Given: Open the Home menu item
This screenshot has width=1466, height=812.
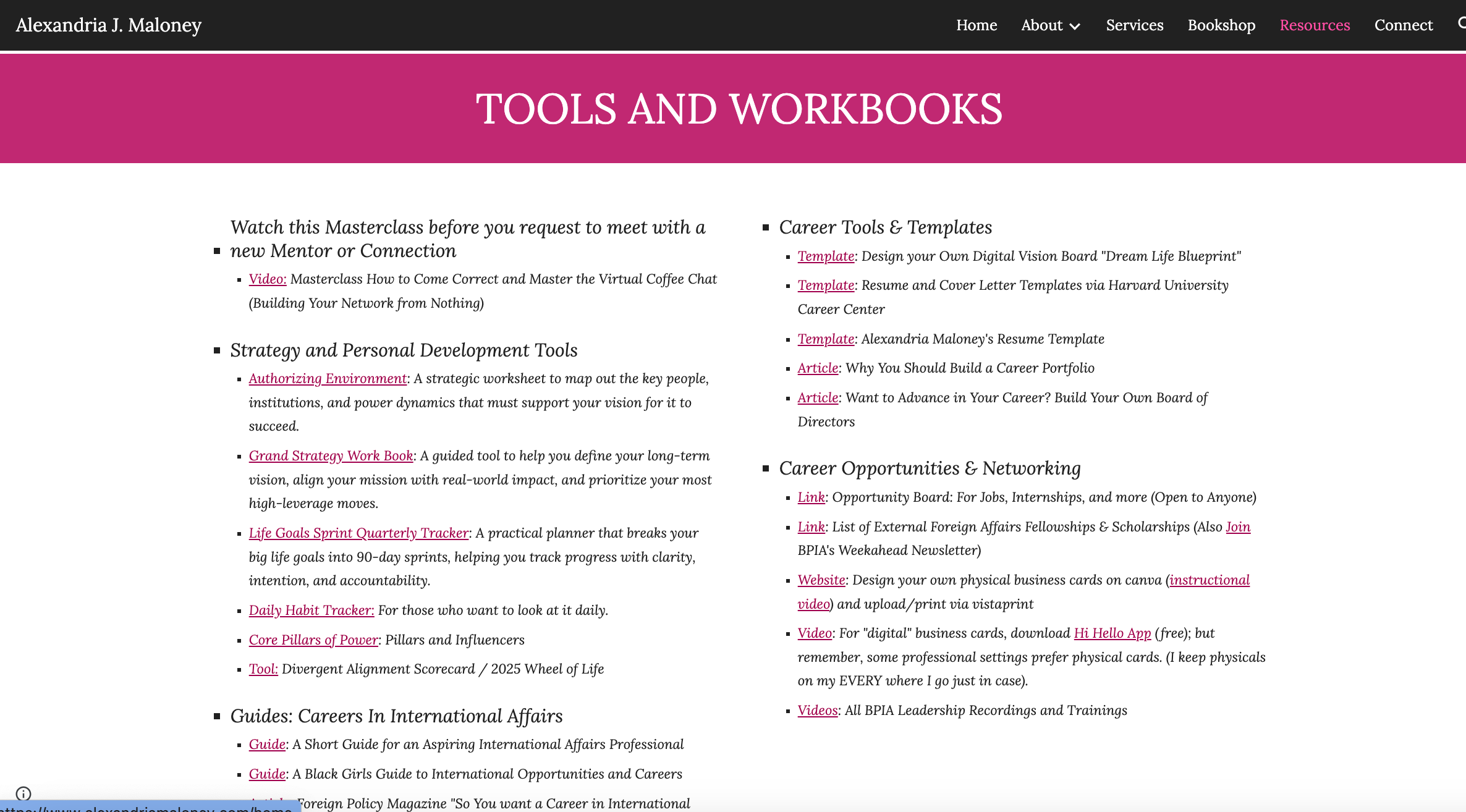Looking at the screenshot, I should [x=977, y=25].
